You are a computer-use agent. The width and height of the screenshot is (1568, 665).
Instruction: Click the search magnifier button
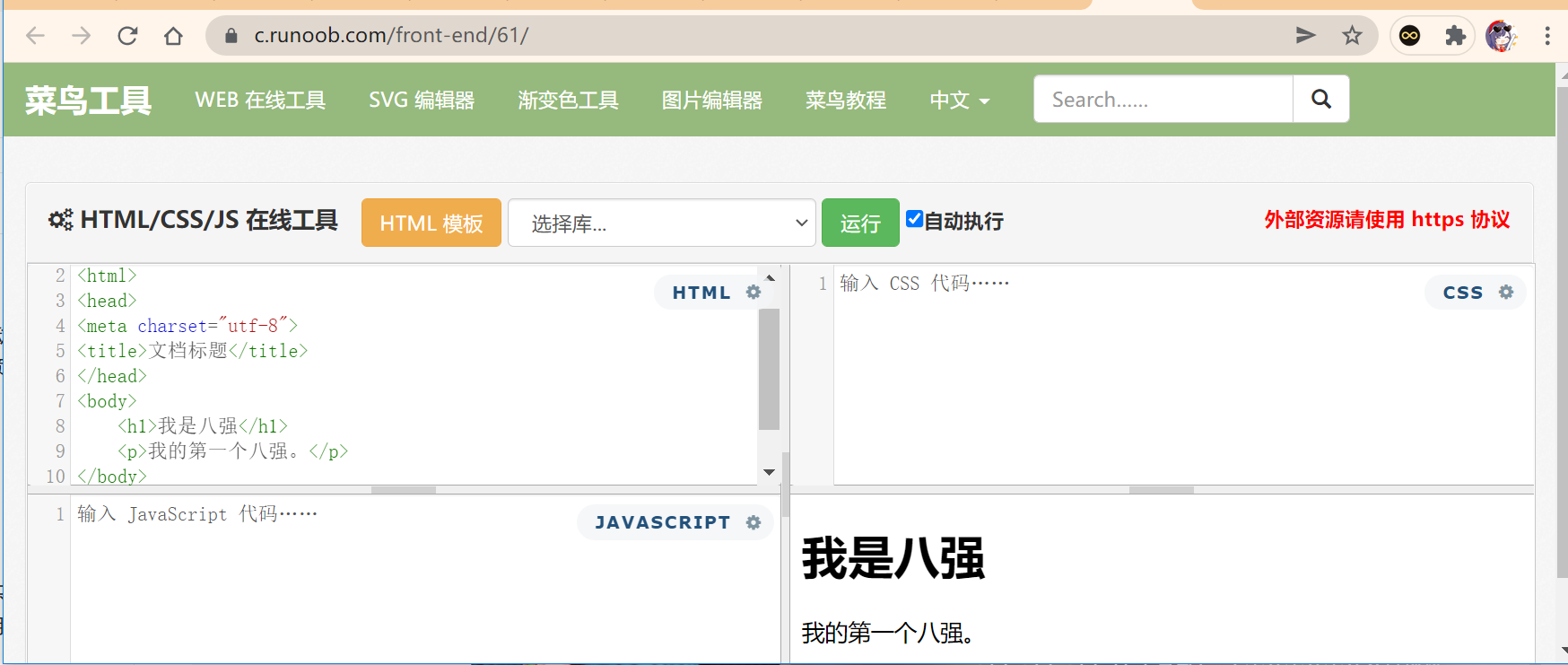coord(1321,99)
